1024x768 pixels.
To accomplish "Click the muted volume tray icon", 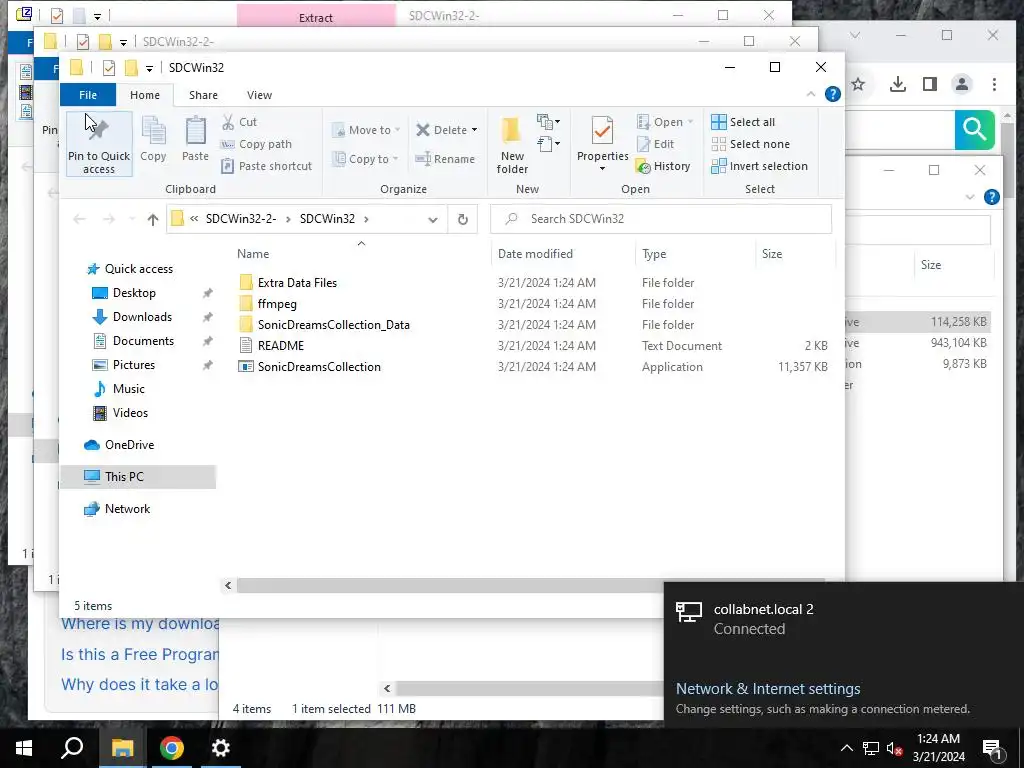I will pos(895,748).
